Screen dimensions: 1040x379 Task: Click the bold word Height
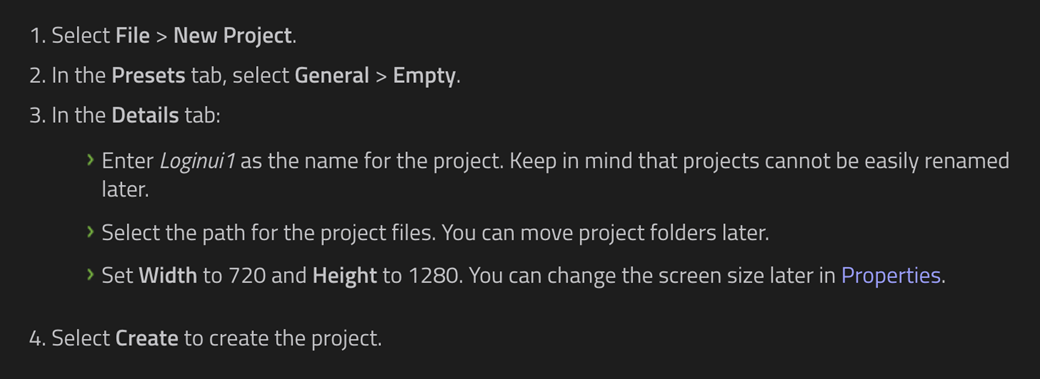pos(345,275)
